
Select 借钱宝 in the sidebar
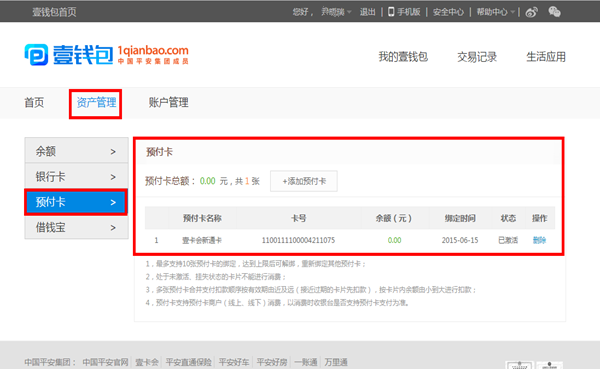click(x=76, y=227)
